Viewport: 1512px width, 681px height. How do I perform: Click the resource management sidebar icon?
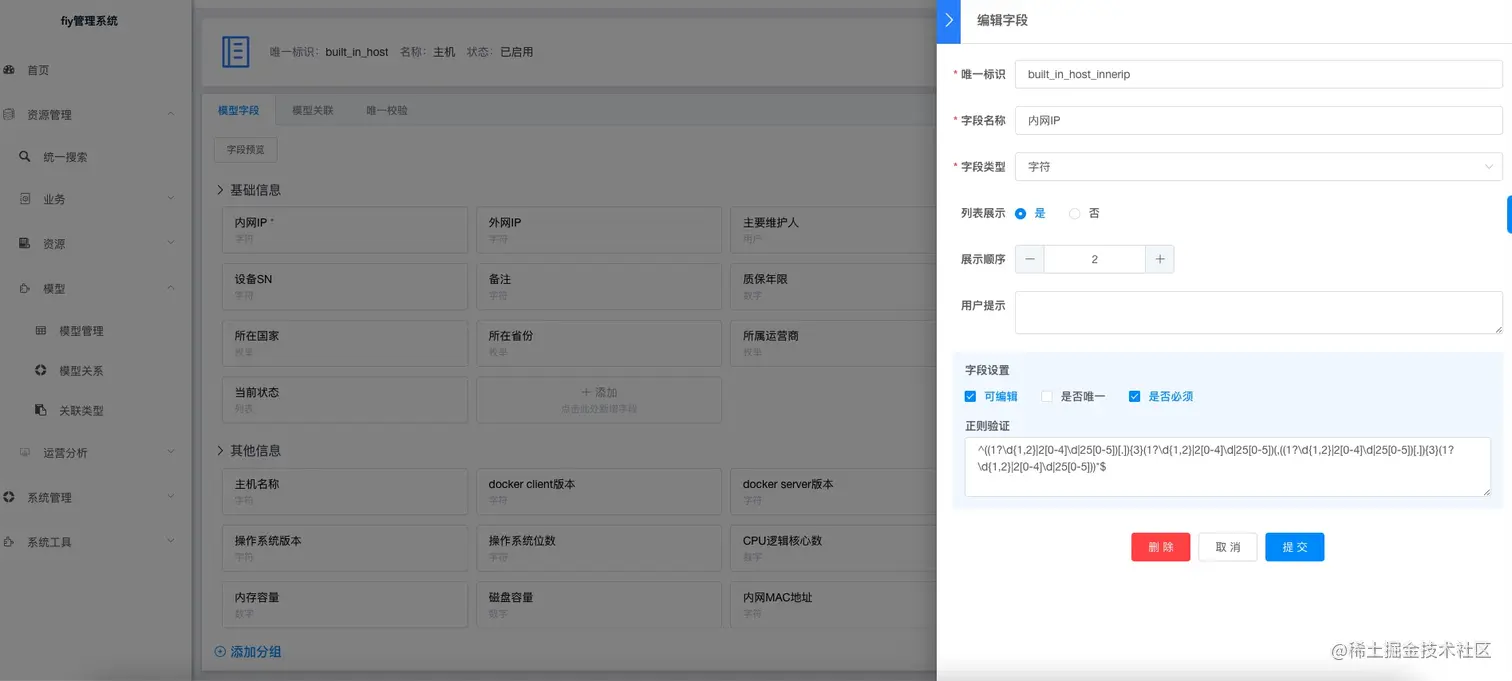(9, 114)
